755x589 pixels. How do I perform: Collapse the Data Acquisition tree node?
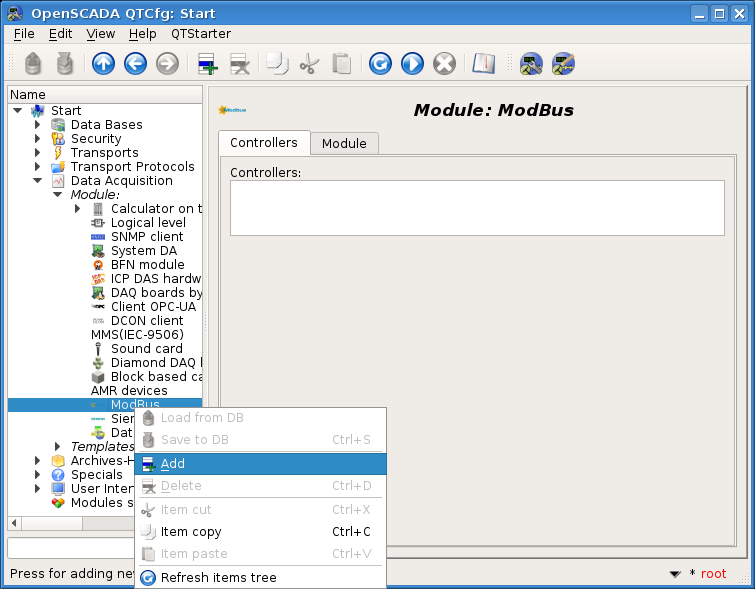click(x=38, y=181)
